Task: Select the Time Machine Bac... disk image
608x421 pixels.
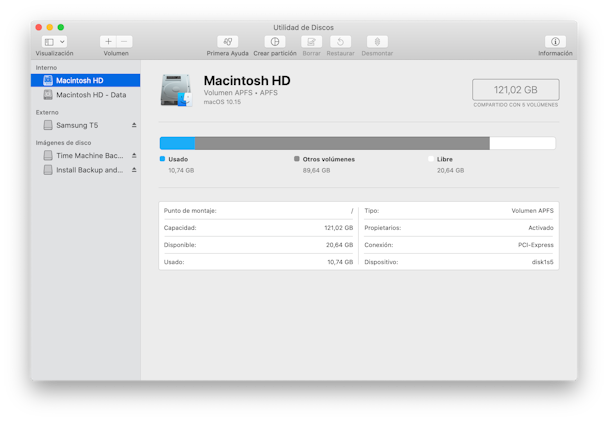Action: tap(86, 155)
